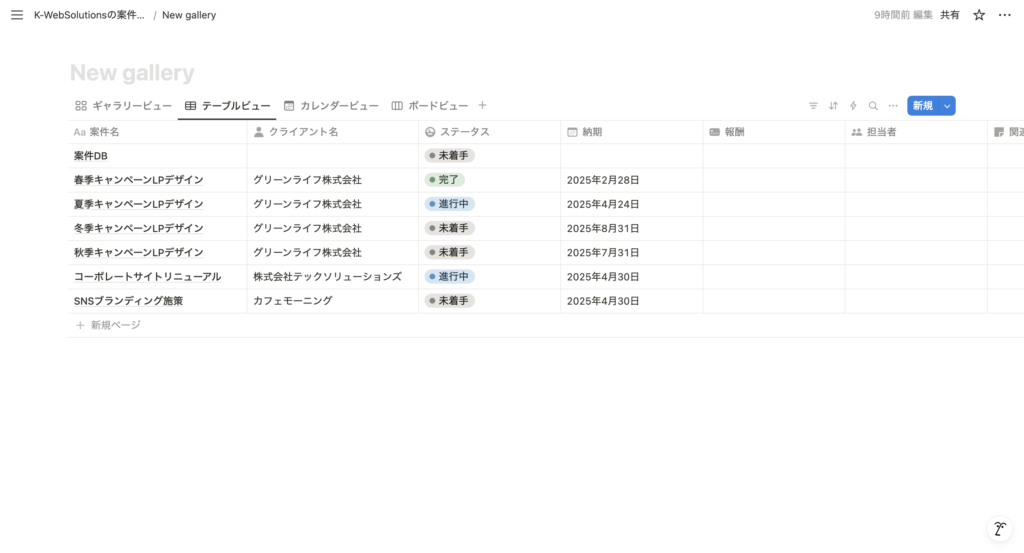Add a row via 新規ページ
Screen dimensions: 1024x553
109,325
